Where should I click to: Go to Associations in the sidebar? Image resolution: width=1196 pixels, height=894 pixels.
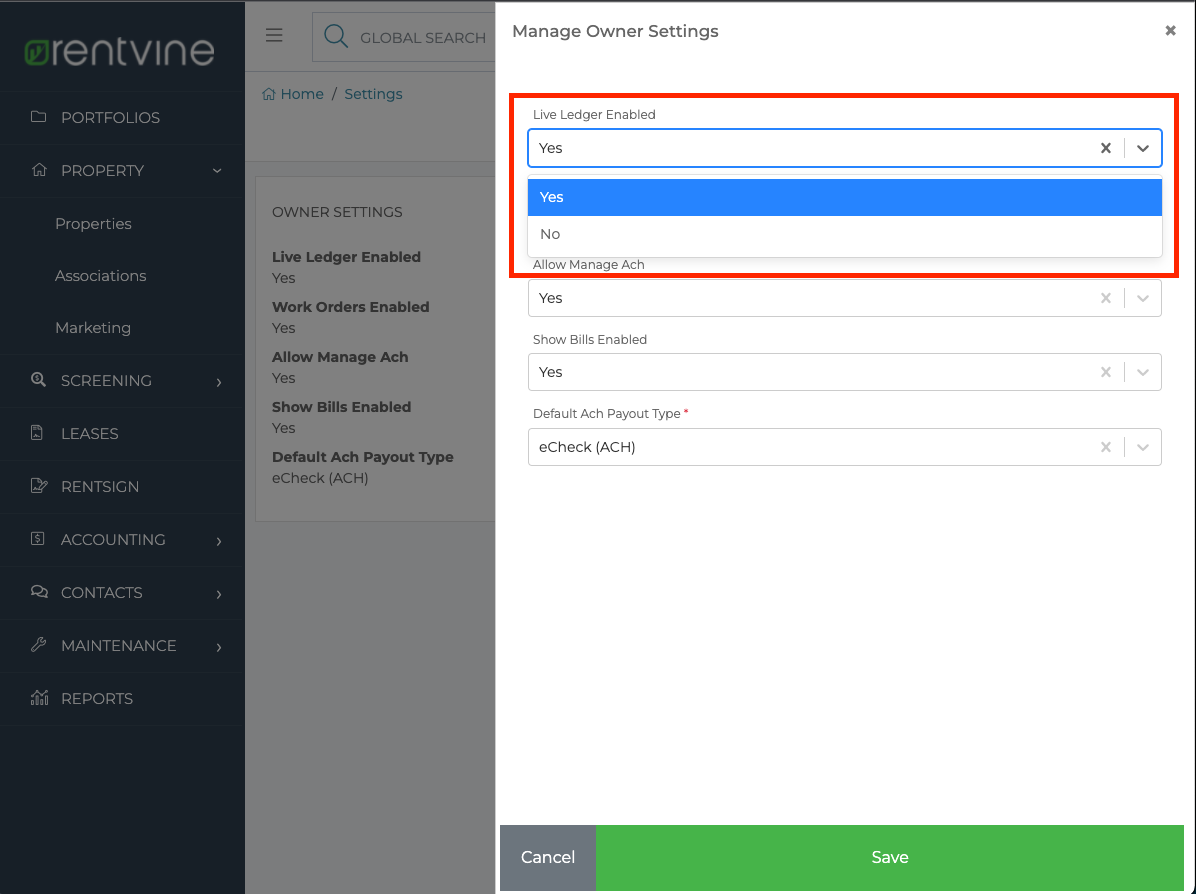[101, 275]
